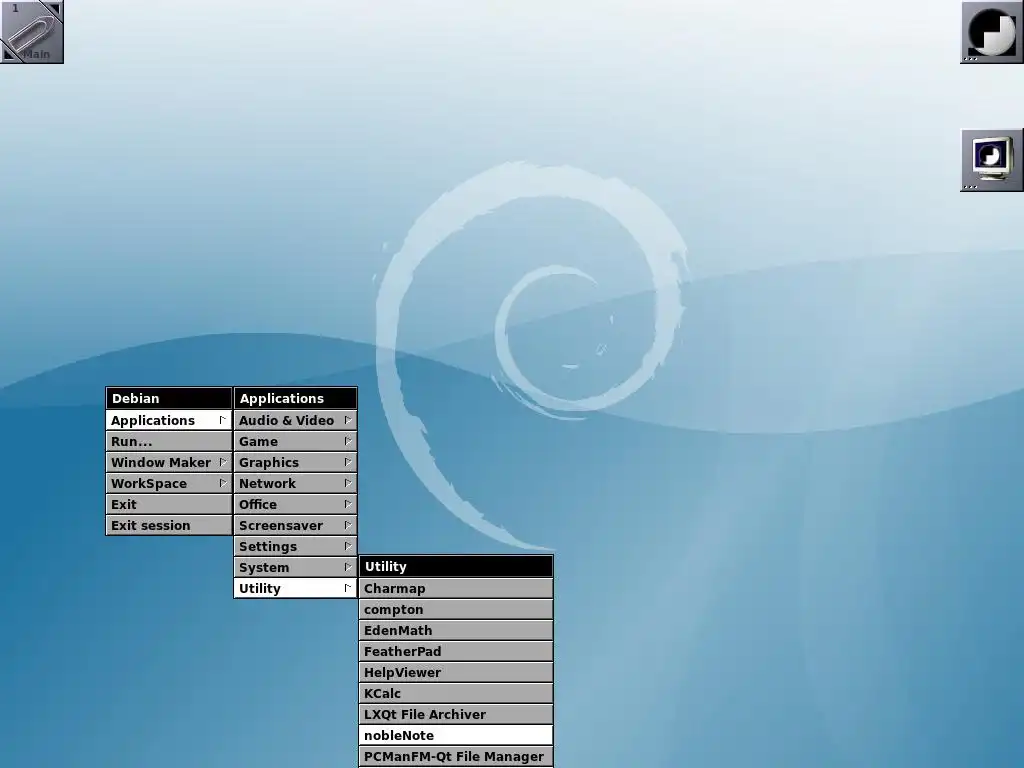The width and height of the screenshot is (1024, 768).
Task: Open the WorkSpace submenu
Action: pos(168,483)
